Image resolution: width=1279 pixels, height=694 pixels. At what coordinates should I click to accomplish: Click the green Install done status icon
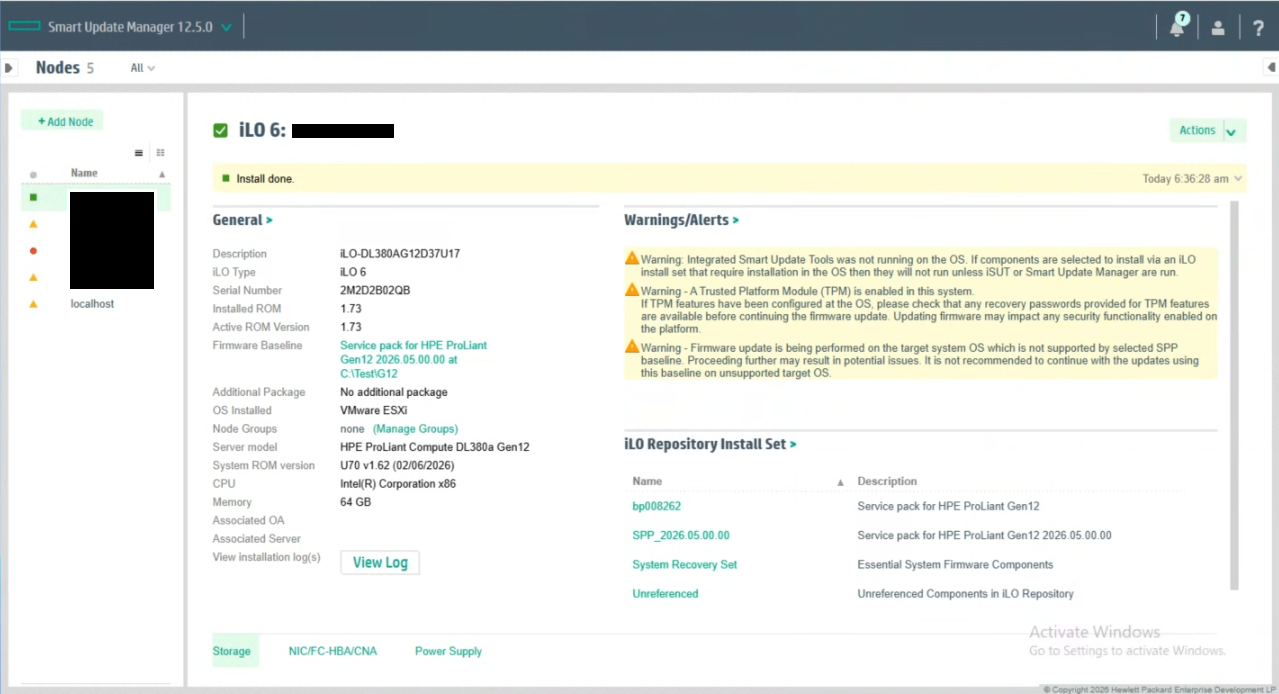(x=226, y=178)
